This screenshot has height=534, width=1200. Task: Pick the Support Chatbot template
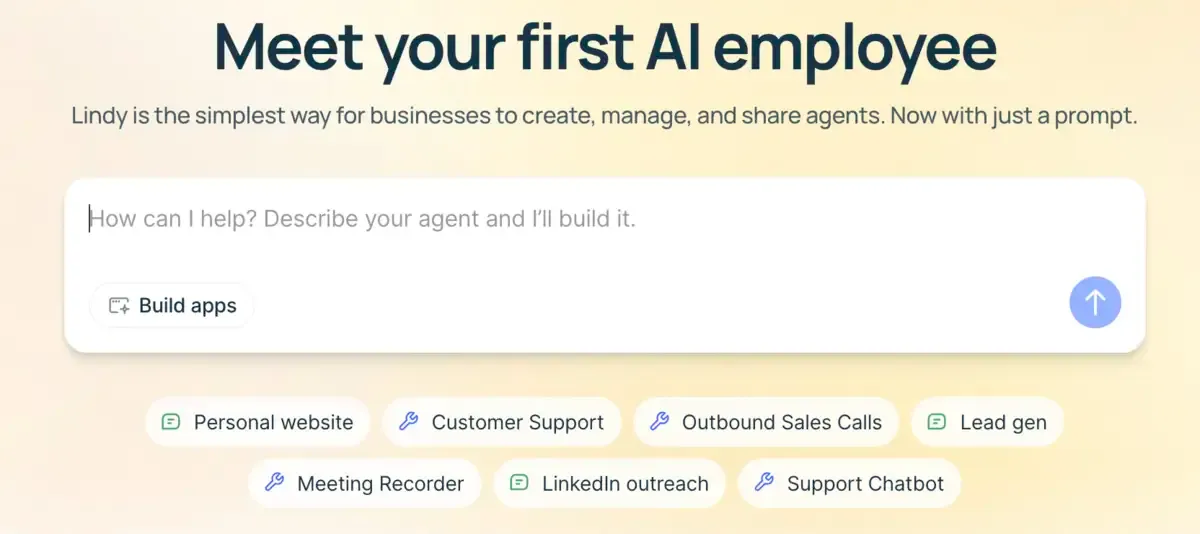click(849, 483)
